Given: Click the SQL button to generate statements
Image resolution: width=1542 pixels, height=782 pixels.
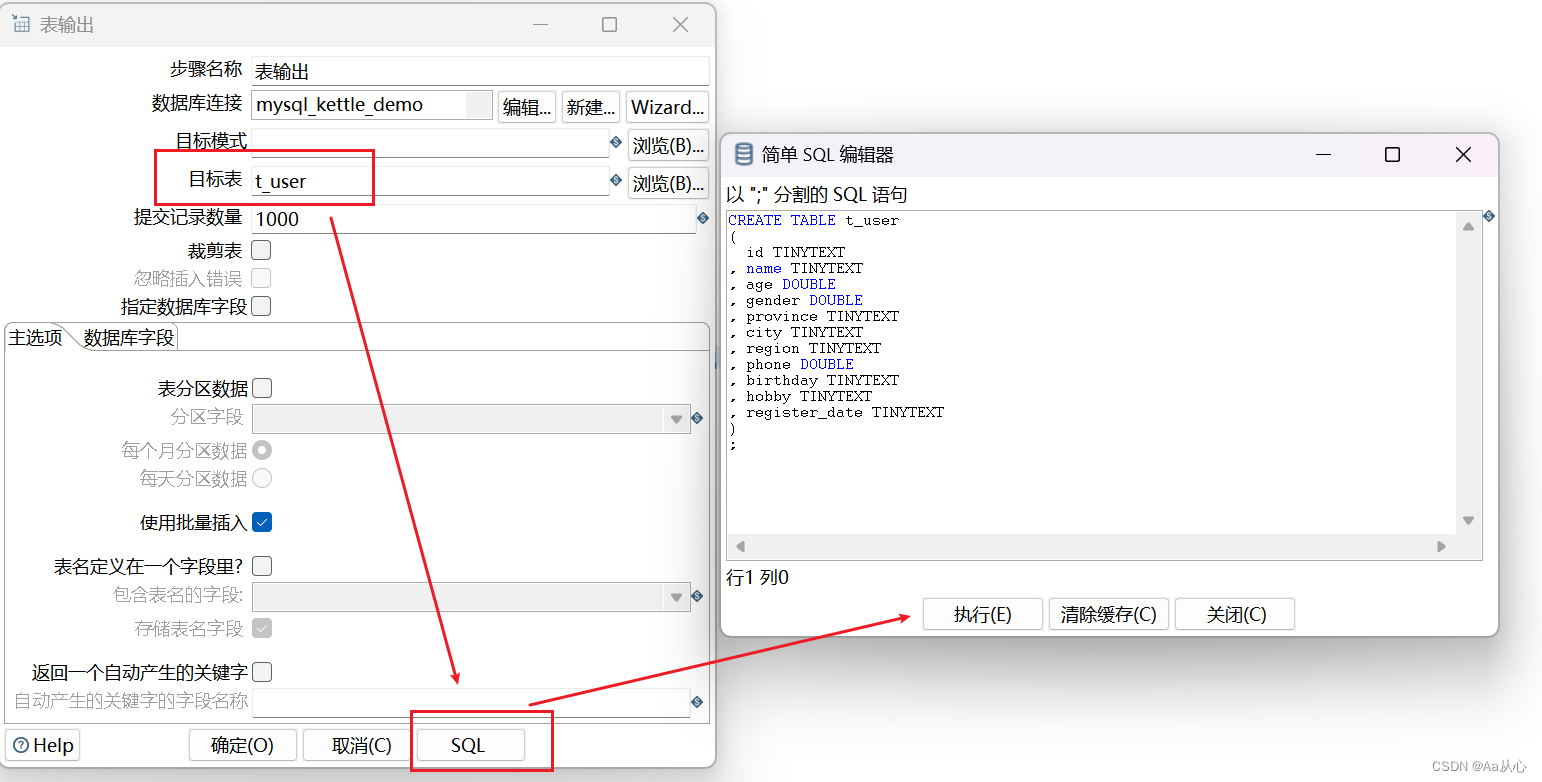Looking at the screenshot, I should [x=468, y=745].
